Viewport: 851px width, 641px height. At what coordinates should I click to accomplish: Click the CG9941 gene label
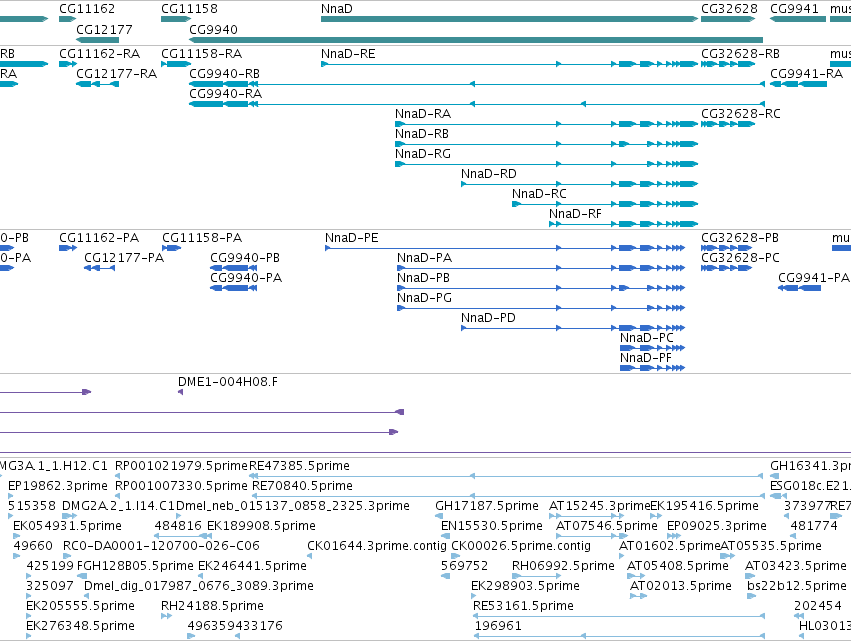pos(794,9)
